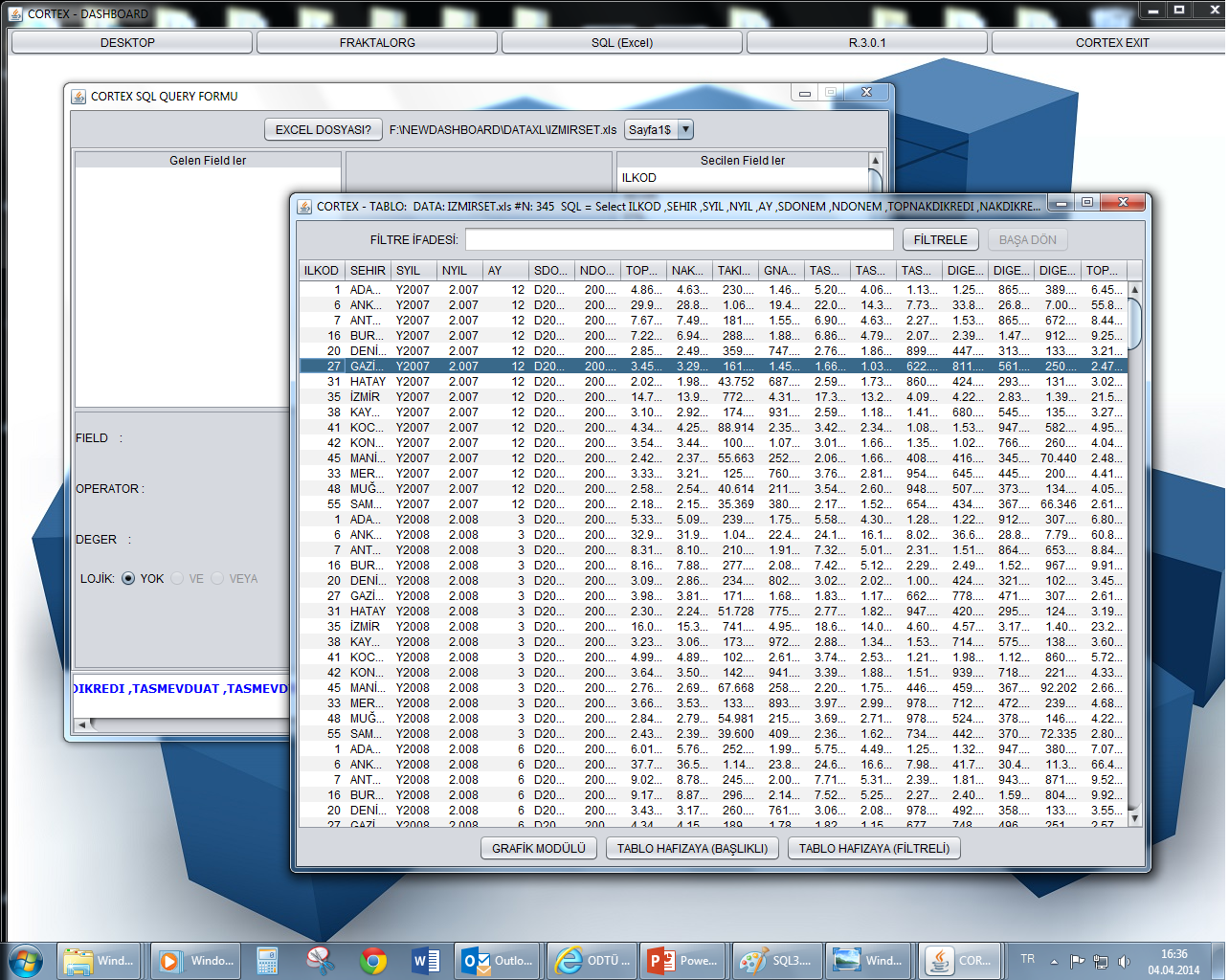Click TABLO HAFIZAYA (BAŞLIKLI) button
The width and height of the screenshot is (1229, 980).
click(x=692, y=848)
